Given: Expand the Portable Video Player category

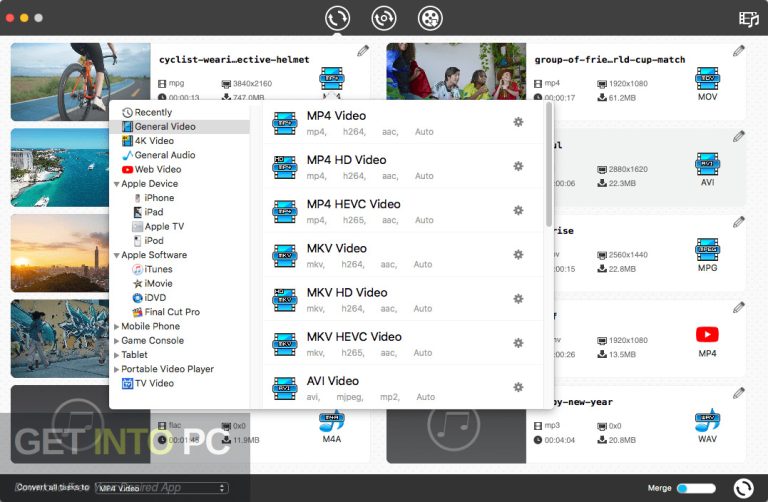Looking at the screenshot, I should (x=117, y=369).
